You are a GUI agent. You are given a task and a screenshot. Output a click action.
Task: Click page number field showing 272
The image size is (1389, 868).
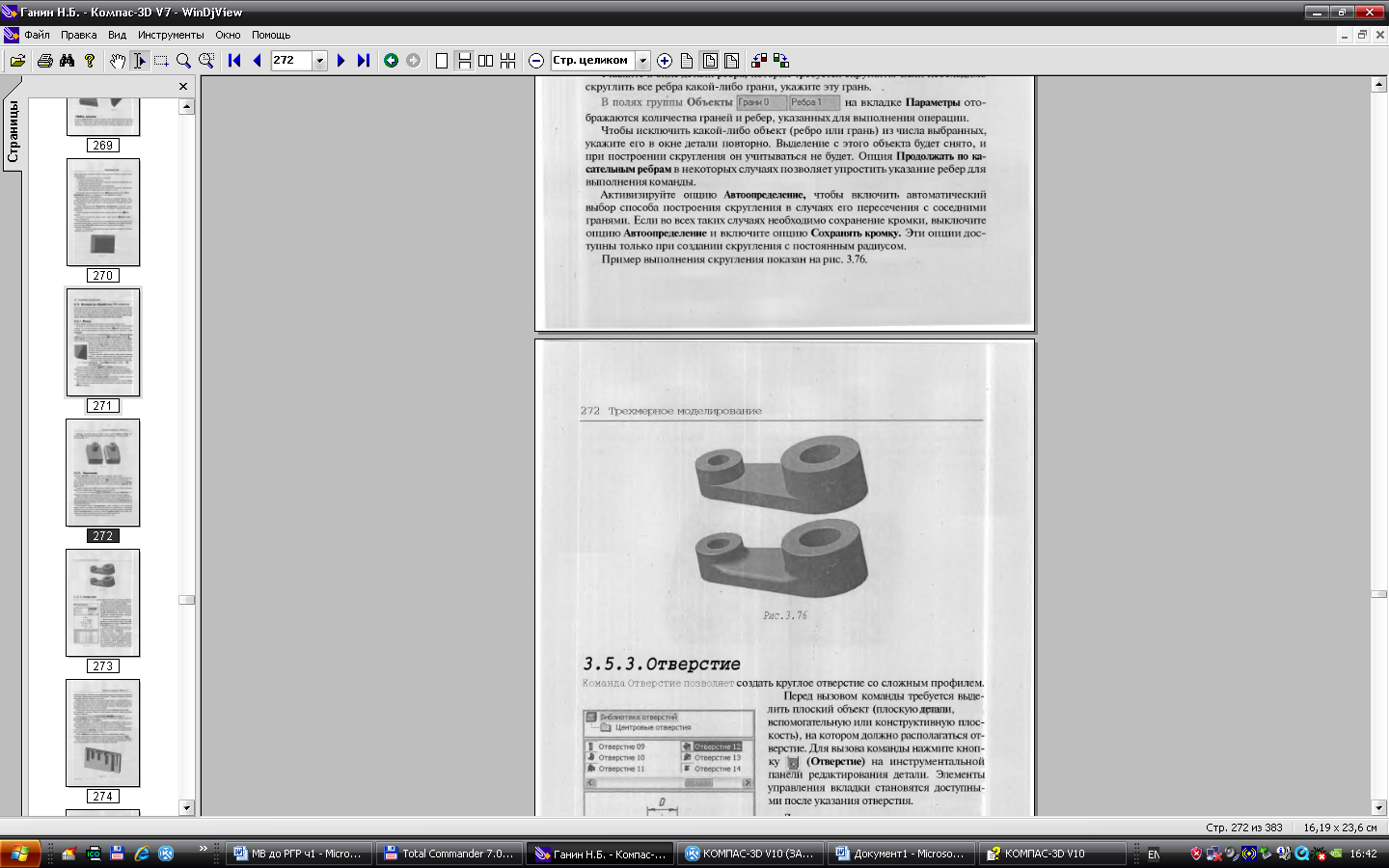(x=291, y=61)
